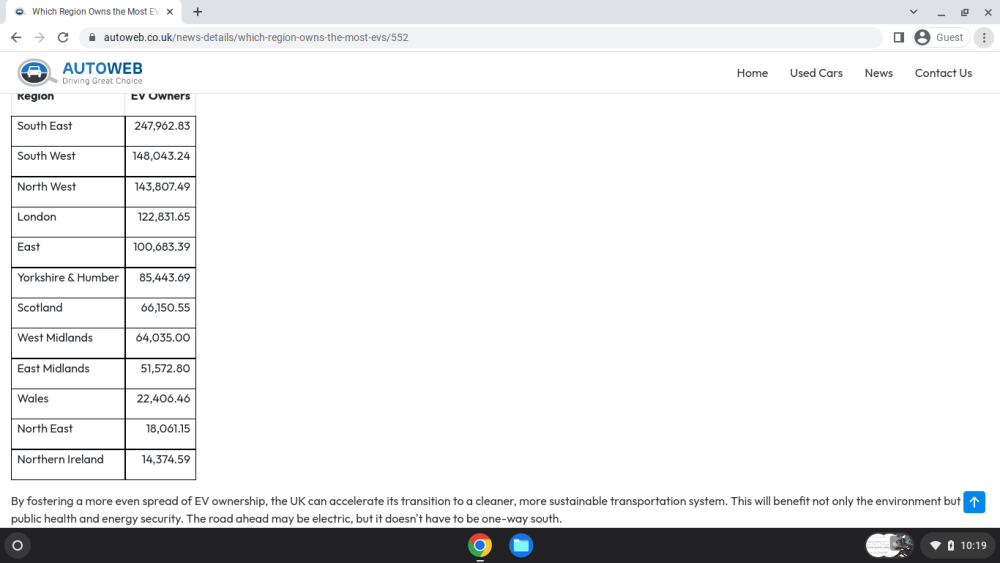Go back to the previous page
Viewport: 1000px width, 563px height.
pyautogui.click(x=16, y=38)
